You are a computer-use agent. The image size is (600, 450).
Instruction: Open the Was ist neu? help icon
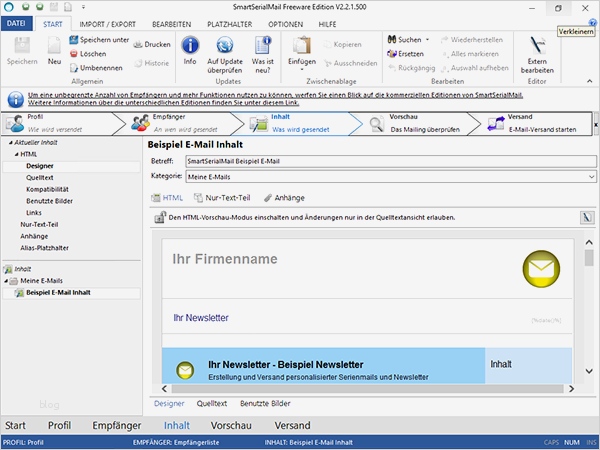tap(263, 45)
